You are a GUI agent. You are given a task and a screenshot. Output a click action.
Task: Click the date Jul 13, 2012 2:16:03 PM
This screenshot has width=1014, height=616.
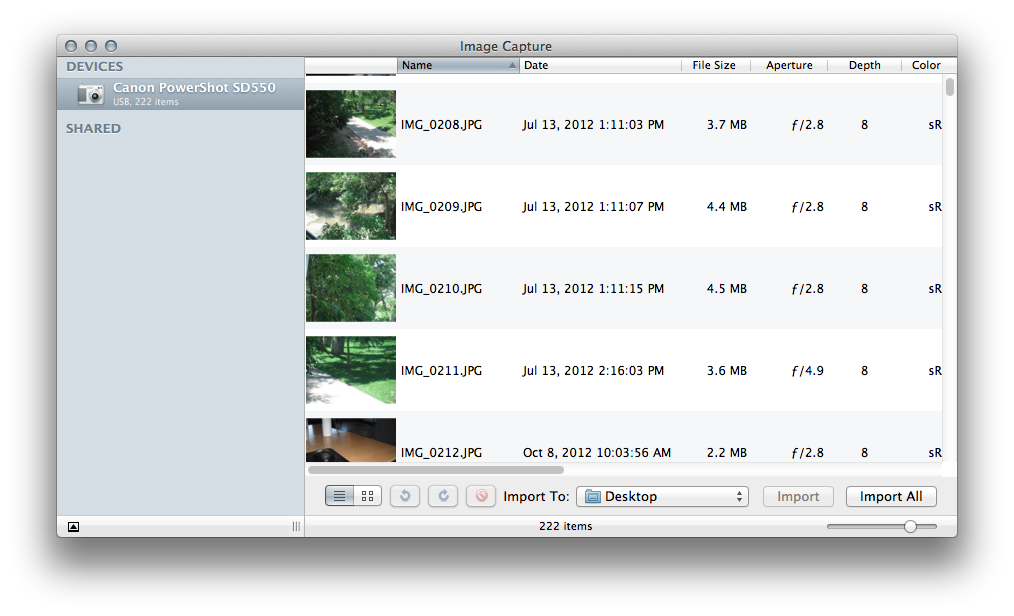click(x=593, y=371)
